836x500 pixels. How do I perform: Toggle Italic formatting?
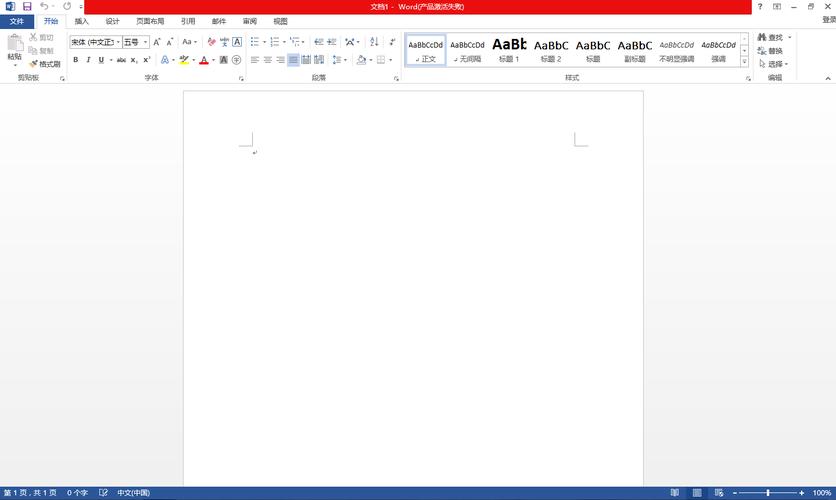pyautogui.click(x=89, y=60)
